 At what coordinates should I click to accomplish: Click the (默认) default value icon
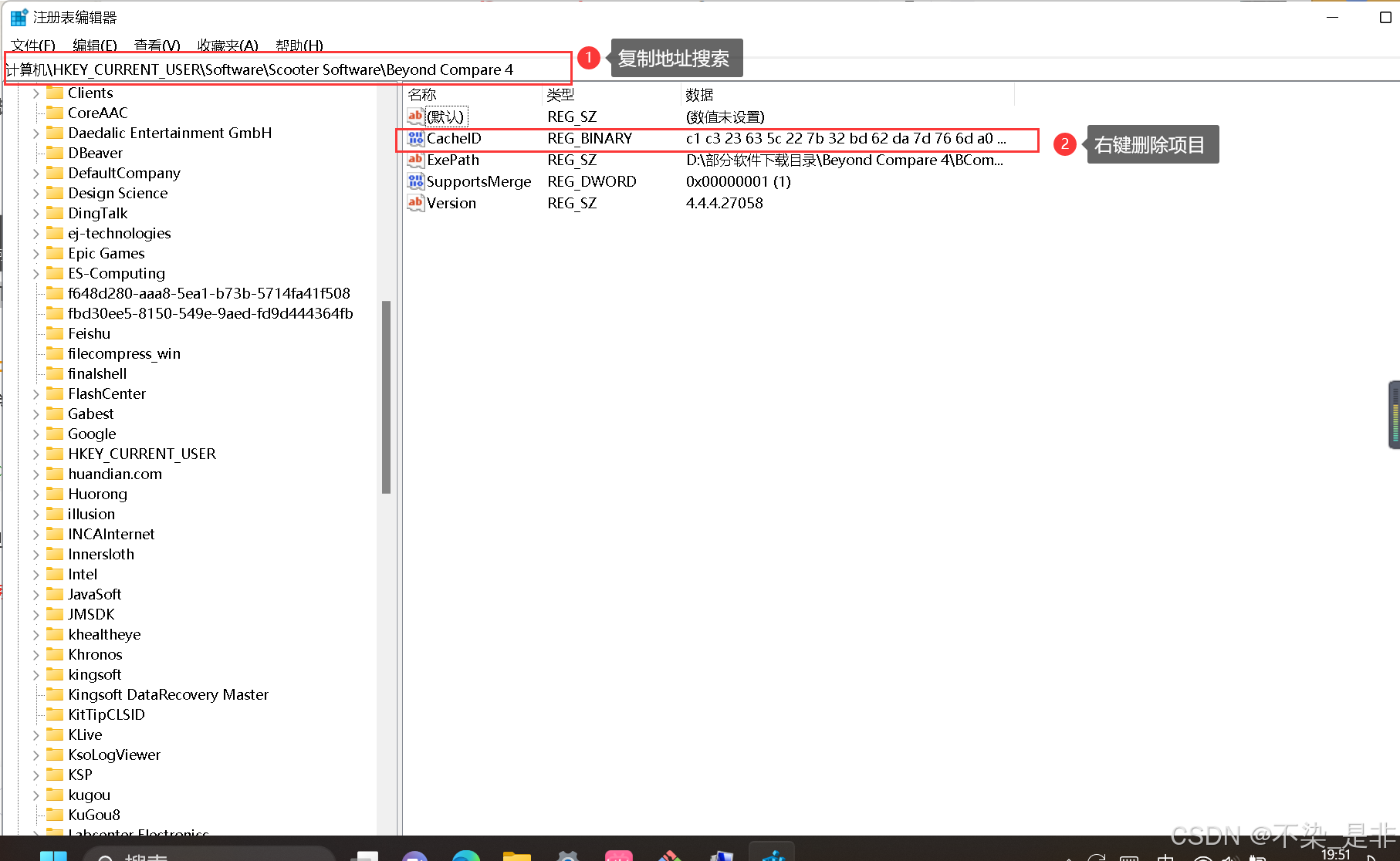(416, 116)
